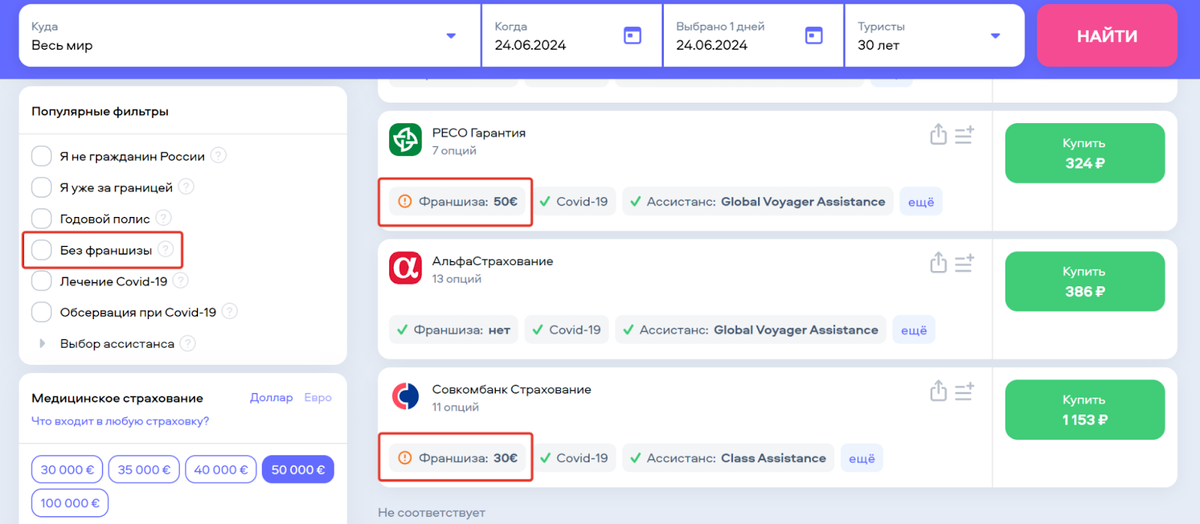Screen dimensions: 1200x524
Task: Click Global Voyager Assistance tag on АльфаСтрахование
Action: click(751, 330)
